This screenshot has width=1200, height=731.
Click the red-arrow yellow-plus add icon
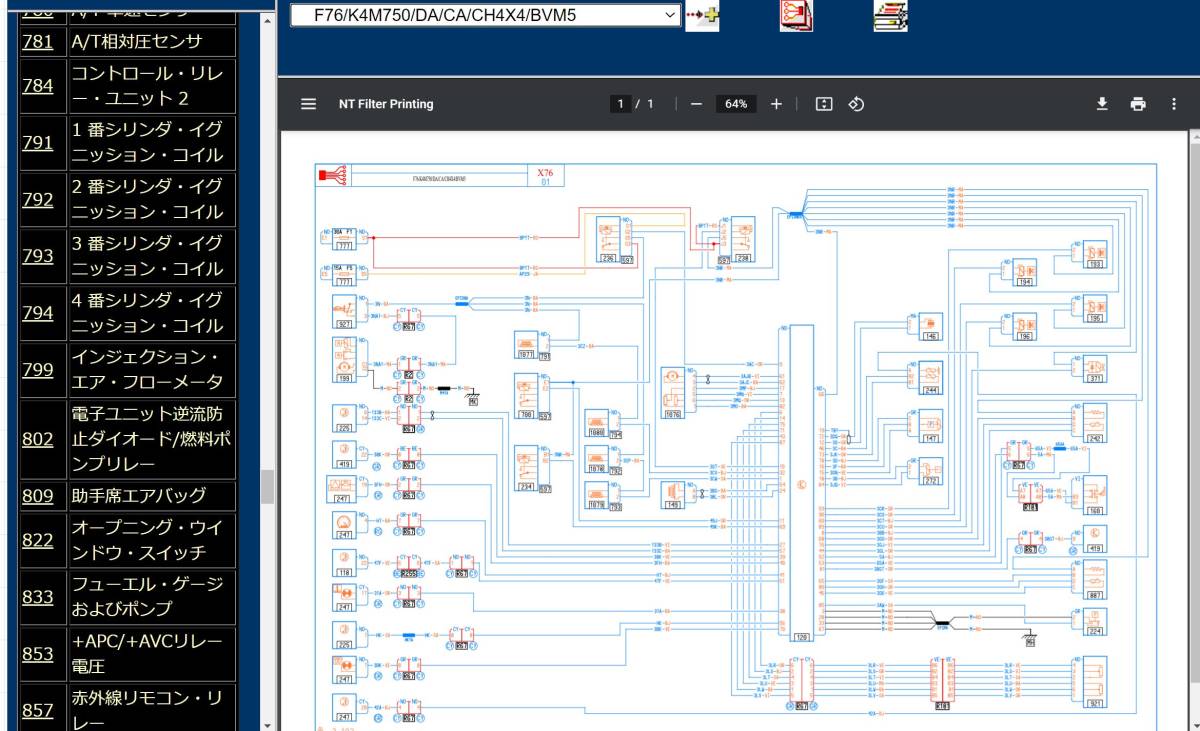[702, 16]
